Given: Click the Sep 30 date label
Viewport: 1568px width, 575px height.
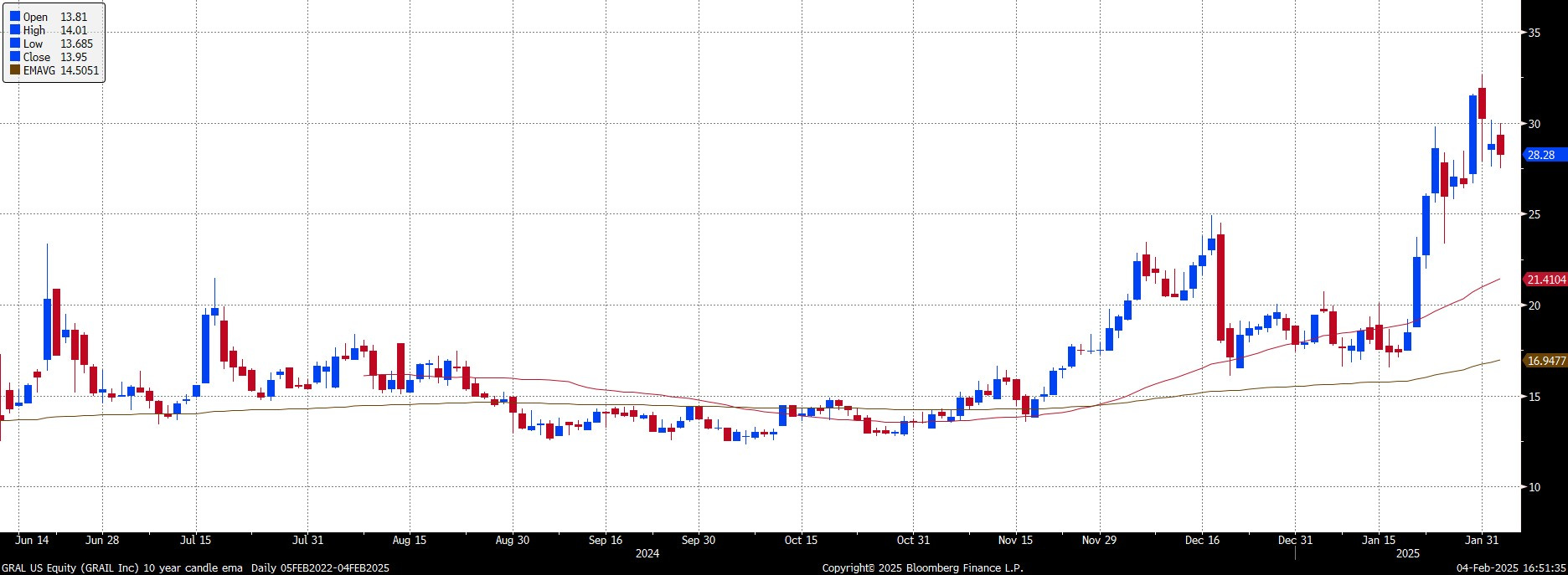Looking at the screenshot, I should tap(699, 540).
